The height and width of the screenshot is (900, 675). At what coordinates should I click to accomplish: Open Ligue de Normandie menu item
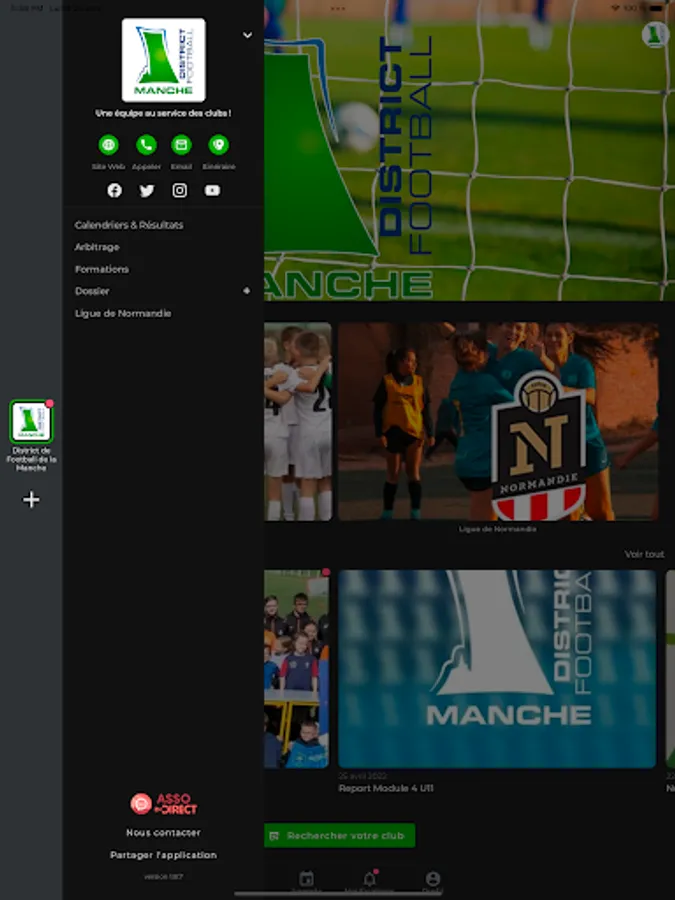(123, 313)
